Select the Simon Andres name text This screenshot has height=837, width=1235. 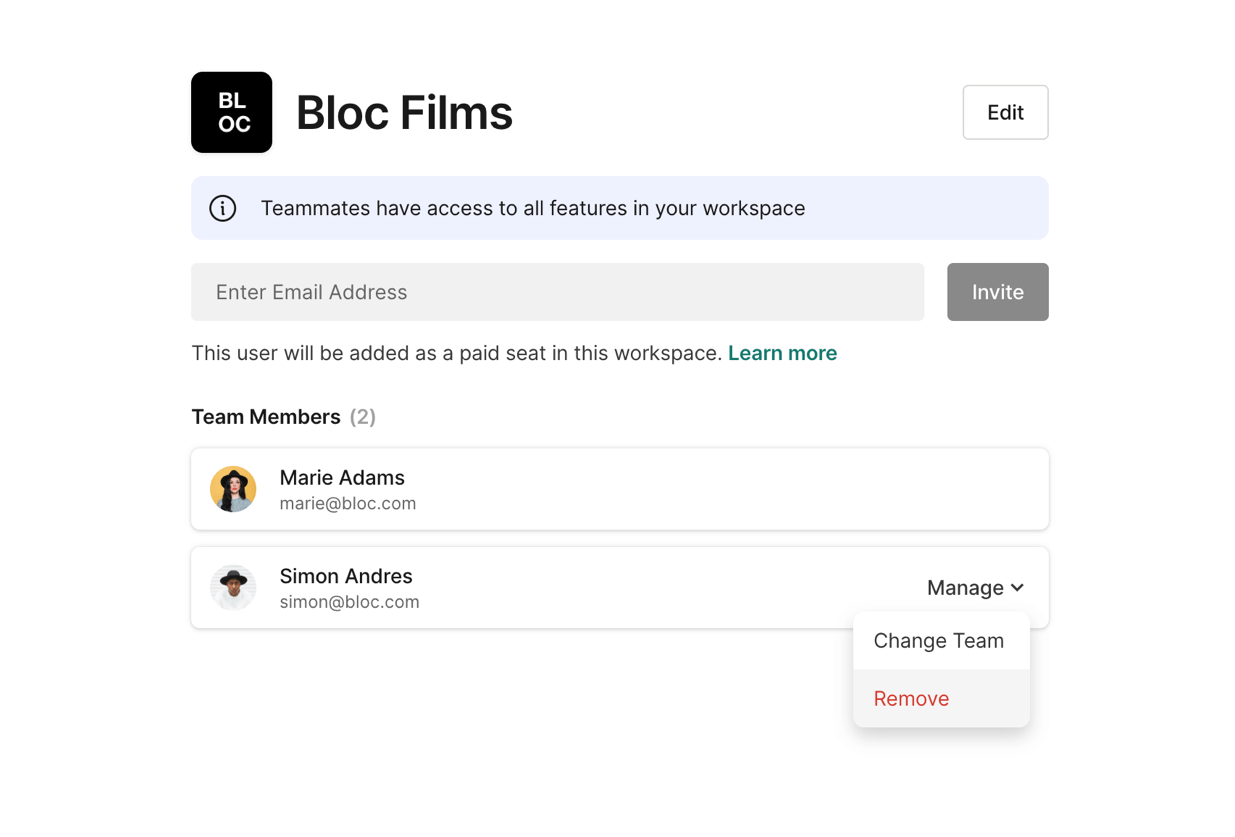(x=346, y=576)
